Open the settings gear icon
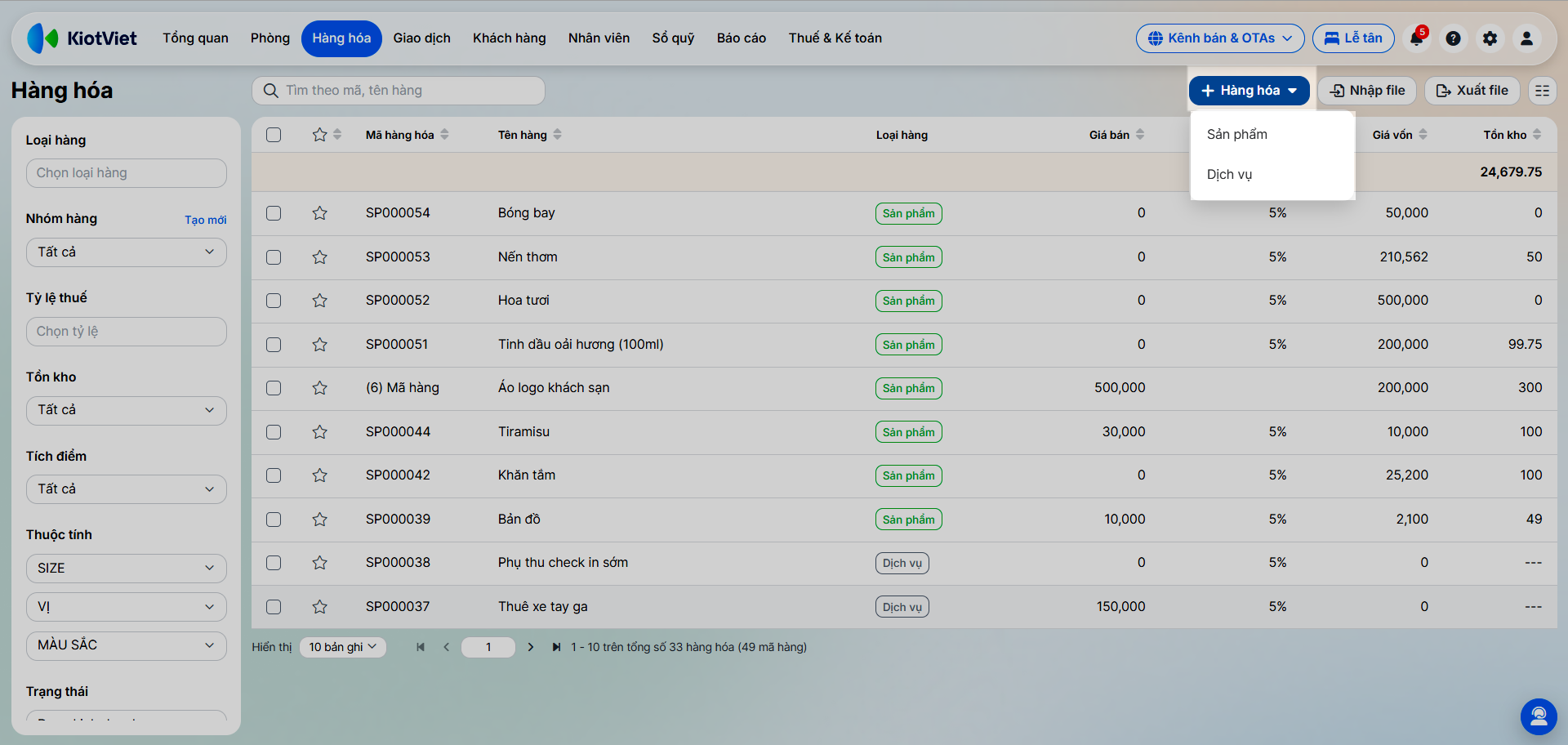1568x745 pixels. (x=1490, y=38)
